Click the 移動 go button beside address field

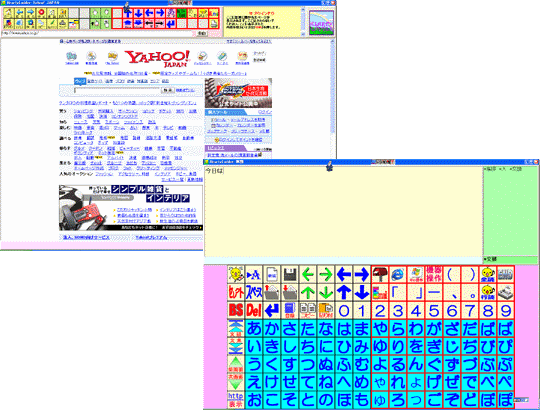coord(202,33)
